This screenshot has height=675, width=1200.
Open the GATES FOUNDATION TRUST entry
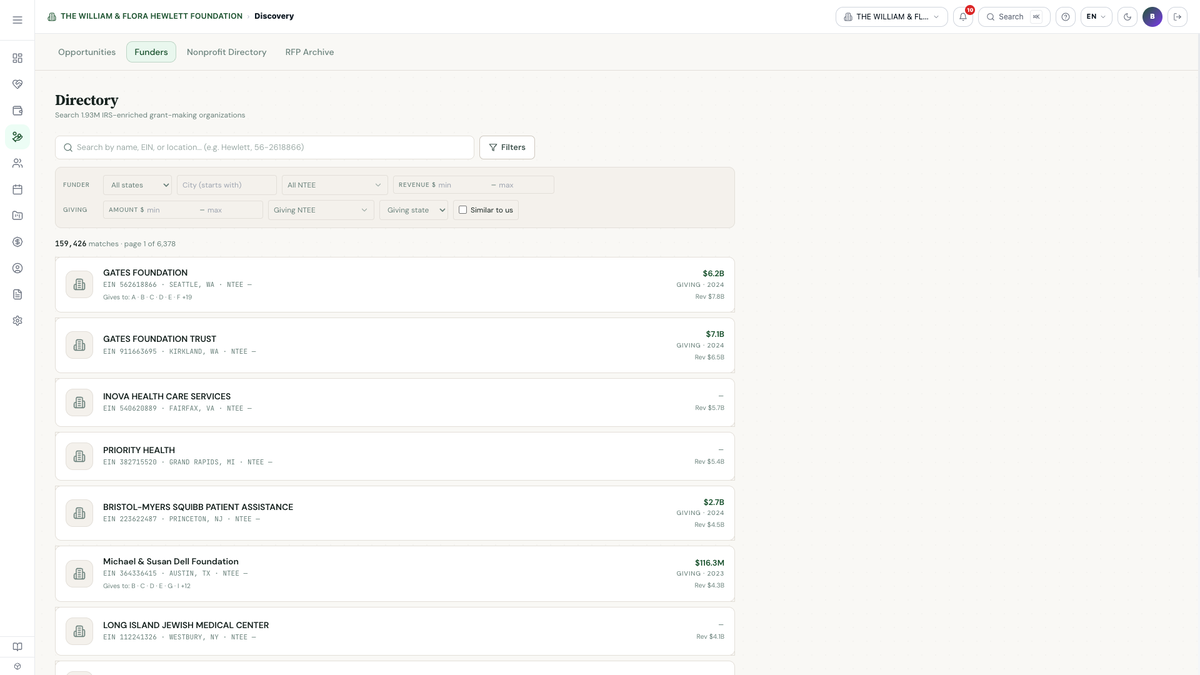coord(395,345)
